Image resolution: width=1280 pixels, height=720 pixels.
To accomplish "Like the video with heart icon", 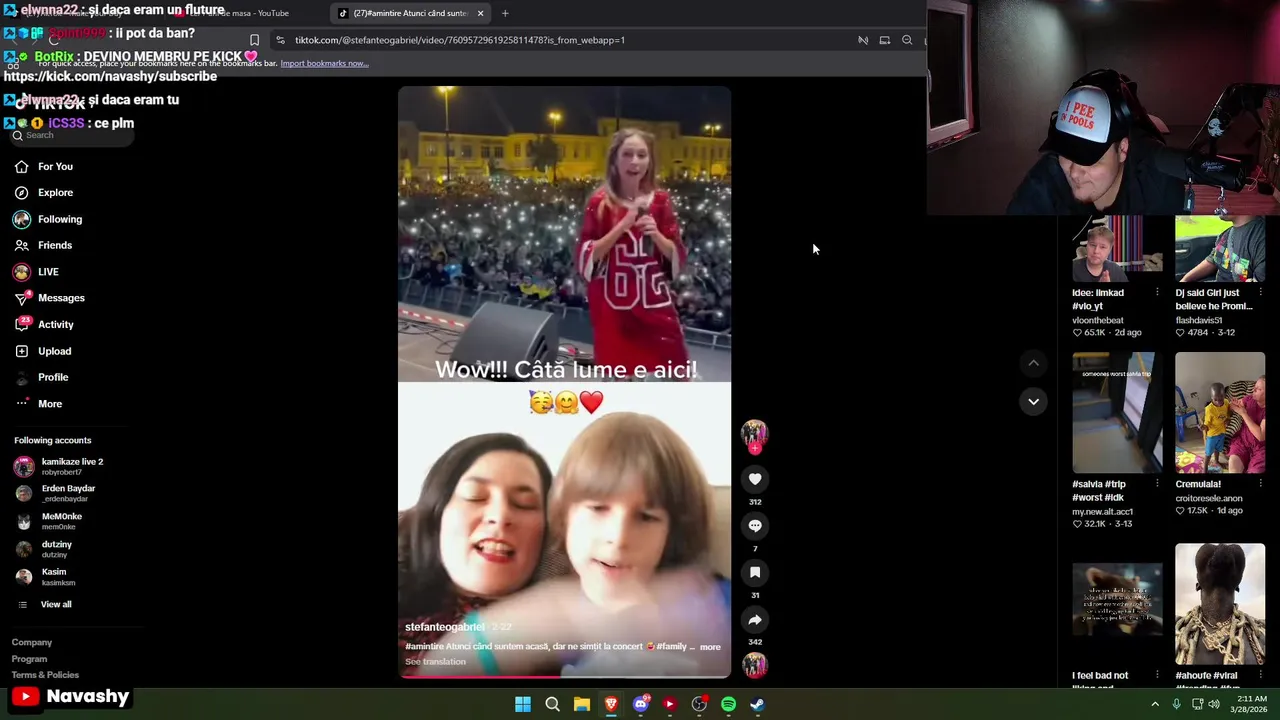I will coord(755,479).
